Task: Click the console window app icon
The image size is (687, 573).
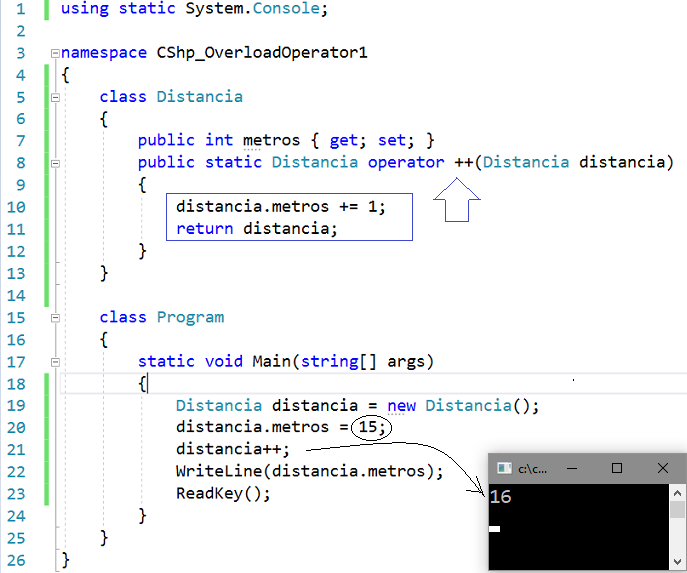Action: coord(504,468)
